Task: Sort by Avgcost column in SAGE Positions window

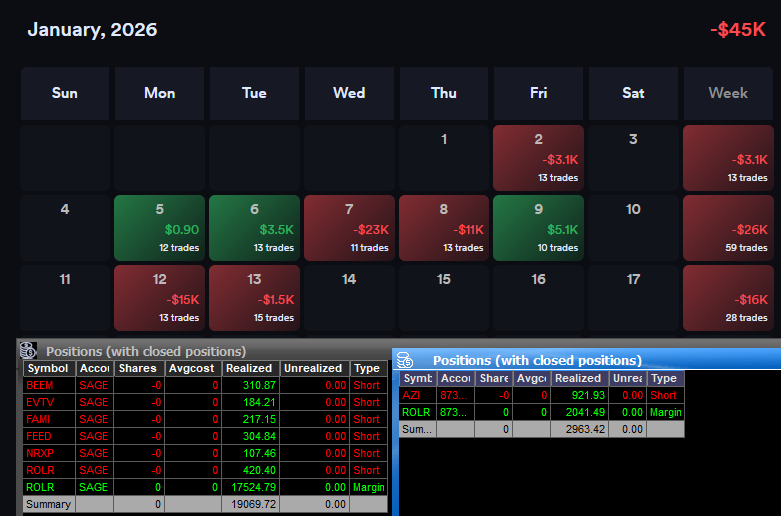Action: [x=193, y=368]
